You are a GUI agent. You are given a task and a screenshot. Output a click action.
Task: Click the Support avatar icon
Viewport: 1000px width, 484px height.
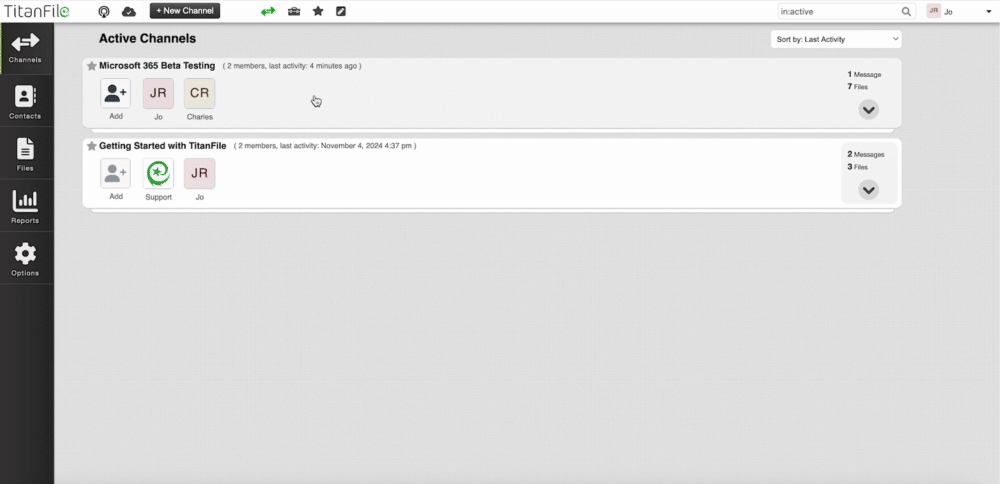[158, 173]
